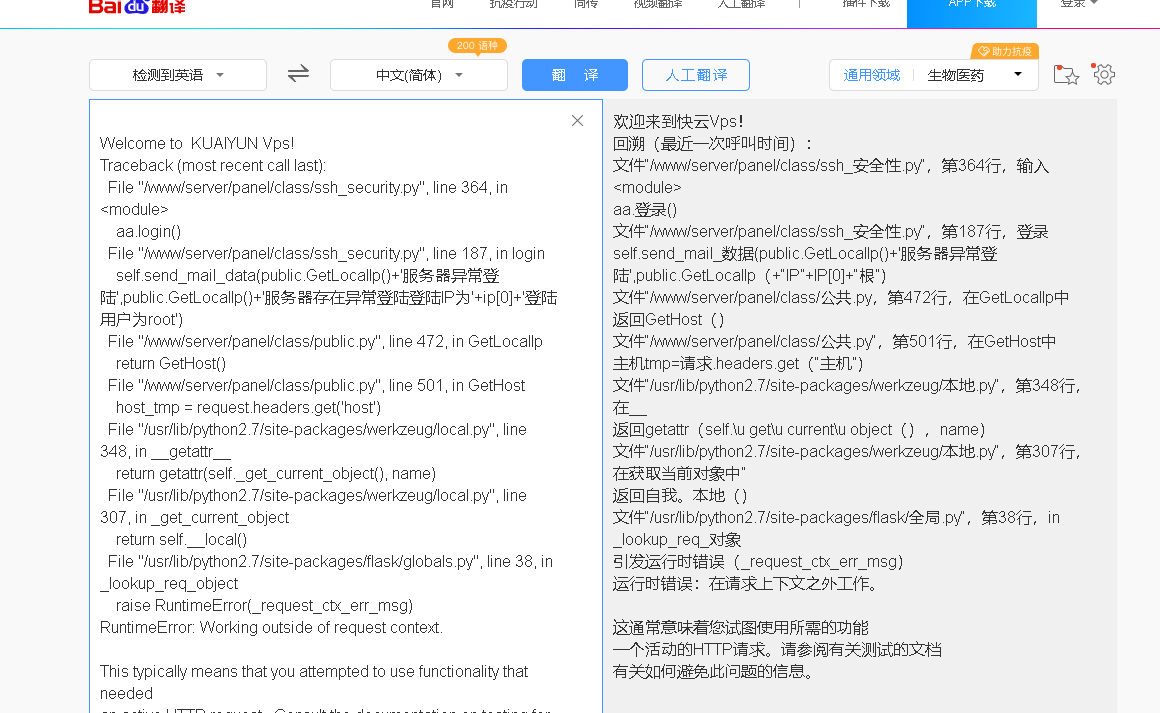This screenshot has width=1160, height=713.
Task: Click the translated line "aa.登录()"
Action: [x=645, y=209]
